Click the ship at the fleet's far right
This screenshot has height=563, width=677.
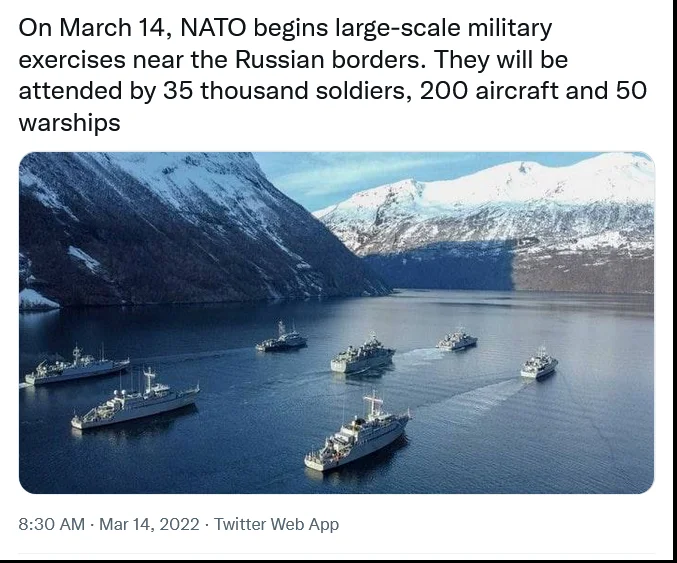point(539,363)
